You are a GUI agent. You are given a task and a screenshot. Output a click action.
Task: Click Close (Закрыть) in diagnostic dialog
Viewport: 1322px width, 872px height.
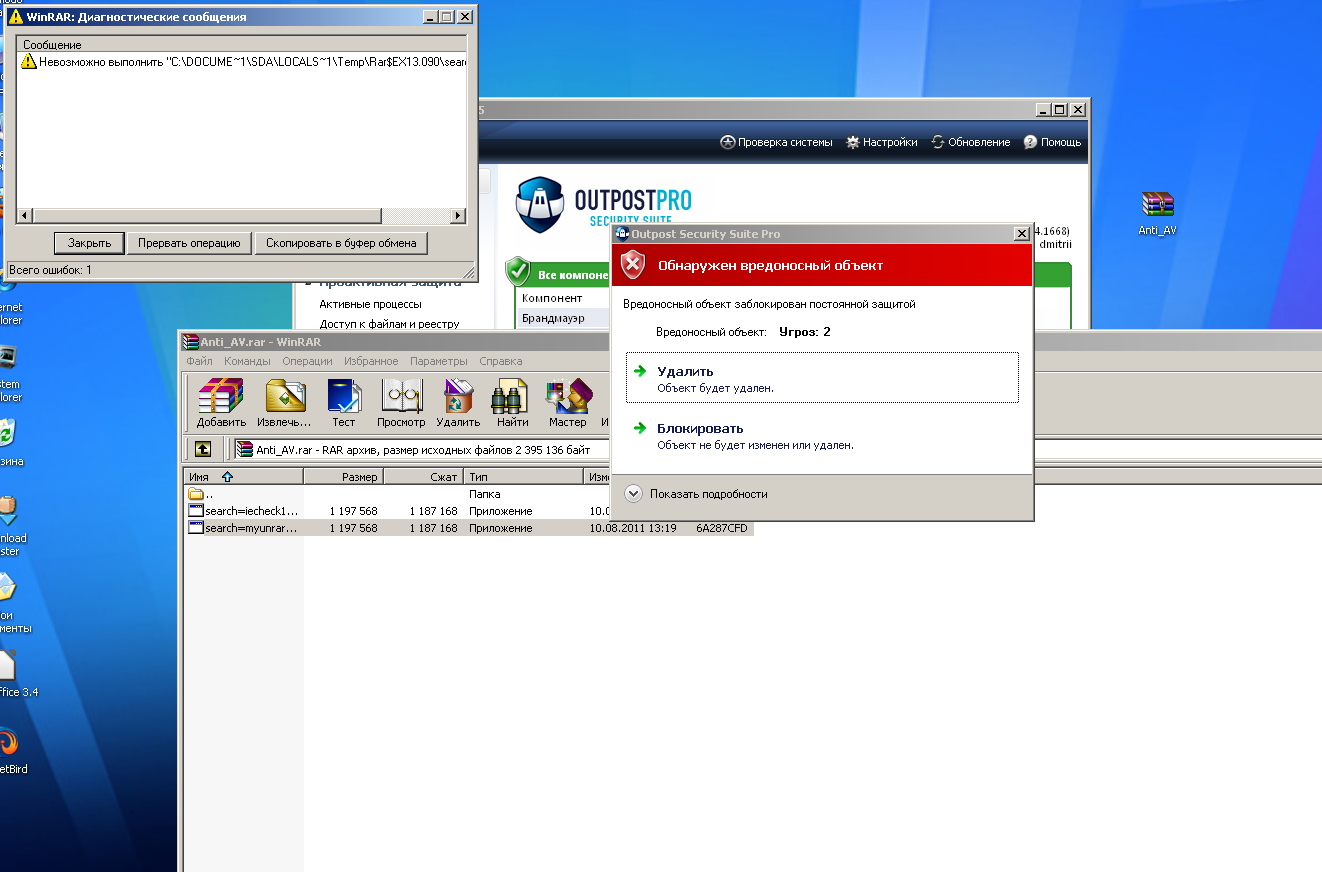tap(89, 243)
